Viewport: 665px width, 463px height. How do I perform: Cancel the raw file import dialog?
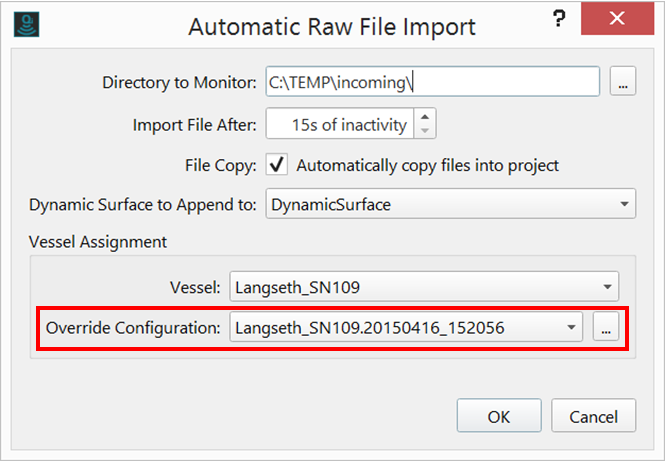(594, 415)
